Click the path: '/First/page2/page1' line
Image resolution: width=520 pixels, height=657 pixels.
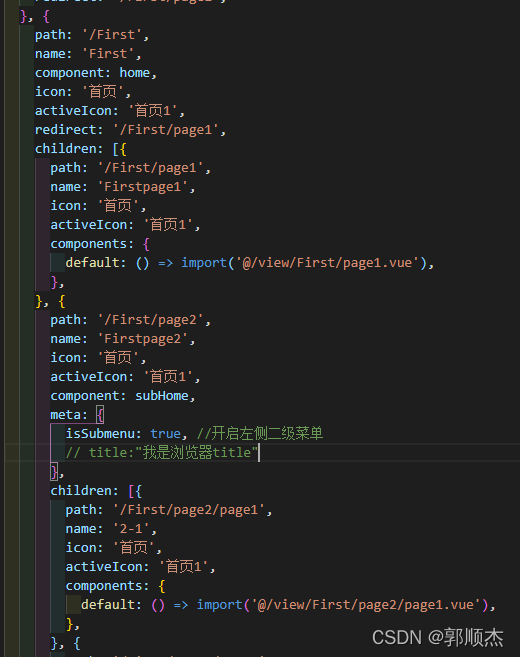pos(169,510)
